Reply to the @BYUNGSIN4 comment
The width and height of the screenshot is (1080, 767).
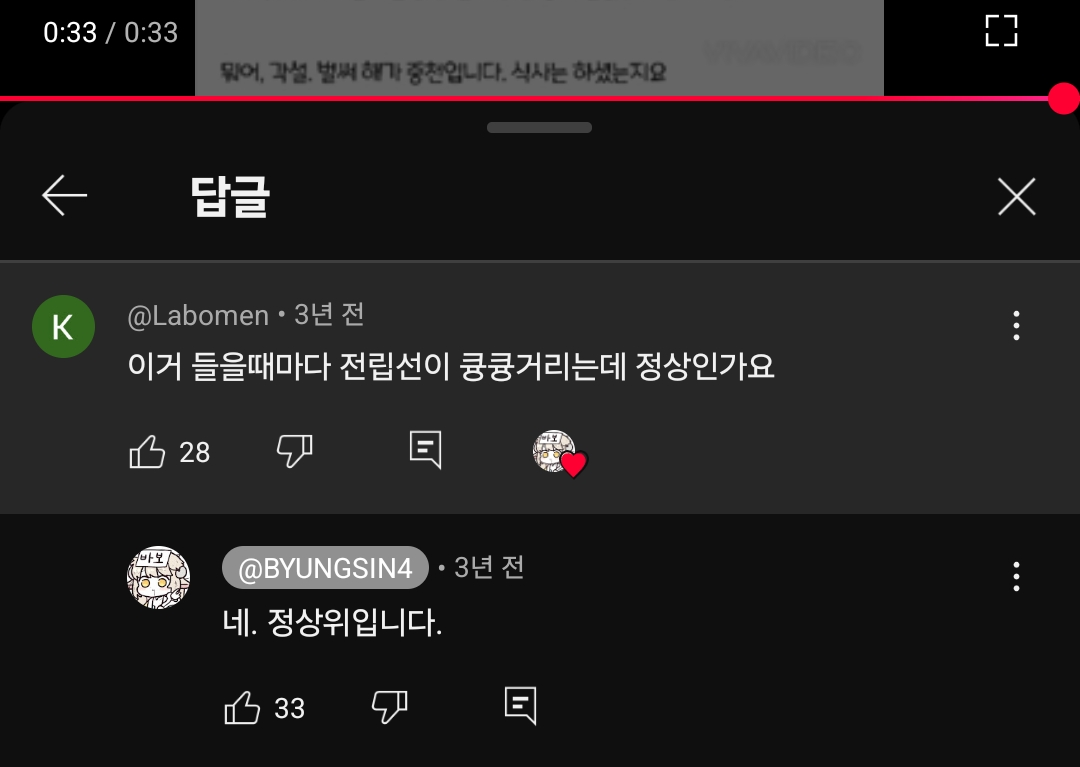520,706
